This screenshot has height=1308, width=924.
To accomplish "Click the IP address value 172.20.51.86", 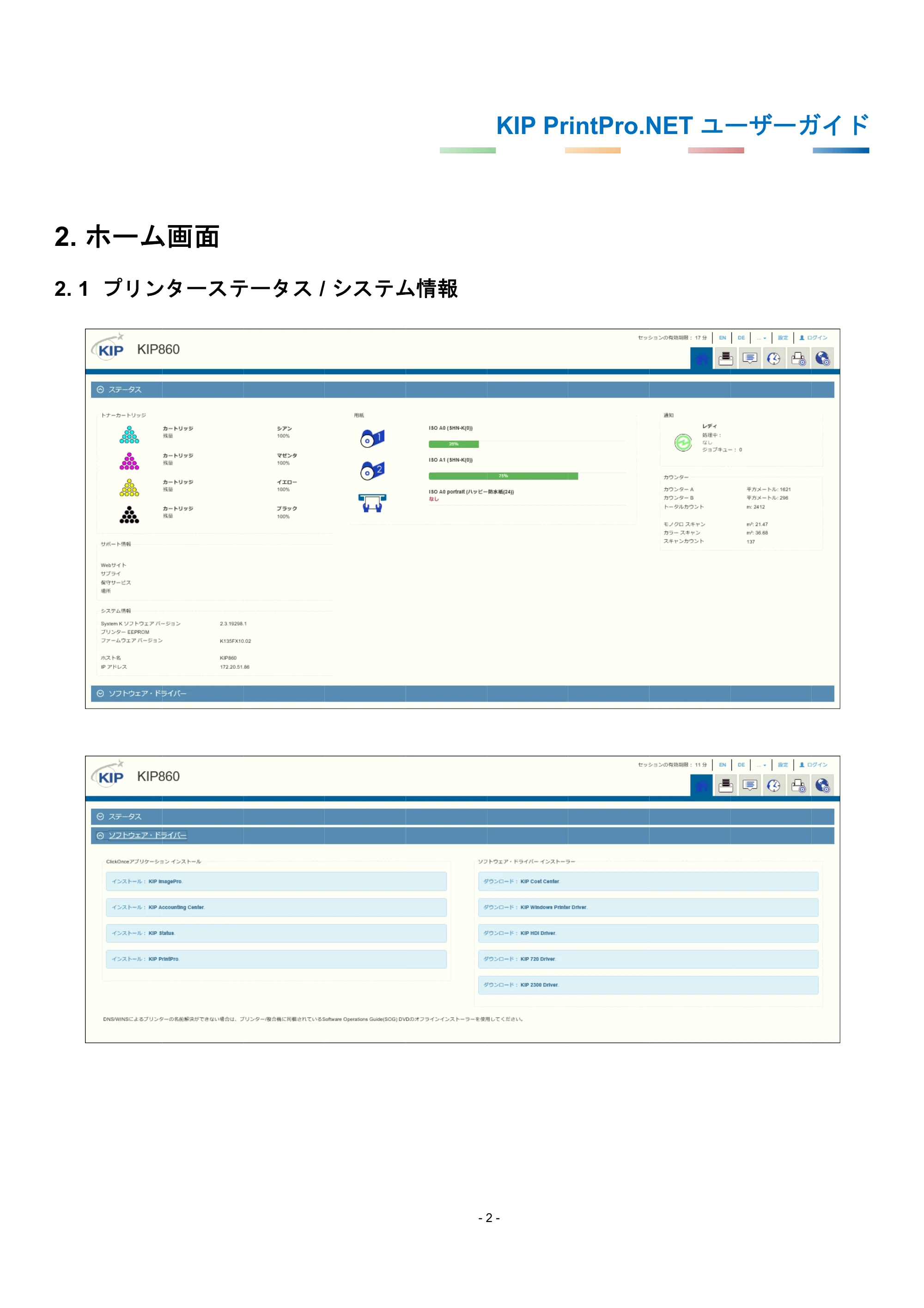I will (x=235, y=667).
